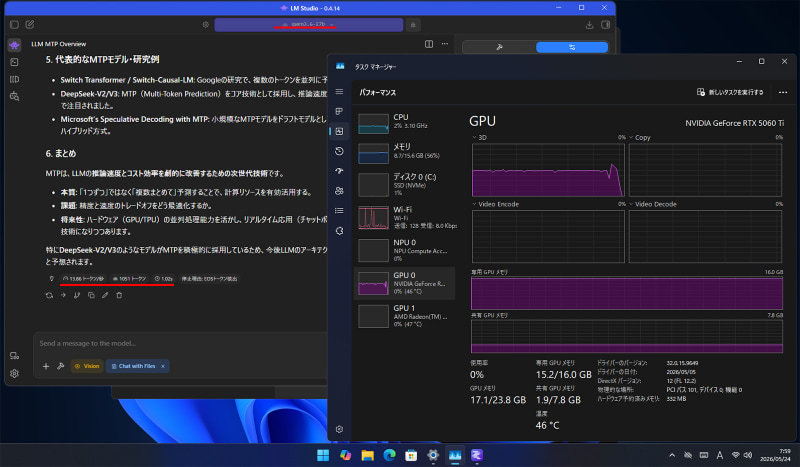Toggle the Vision badge in the message box

(x=87, y=366)
